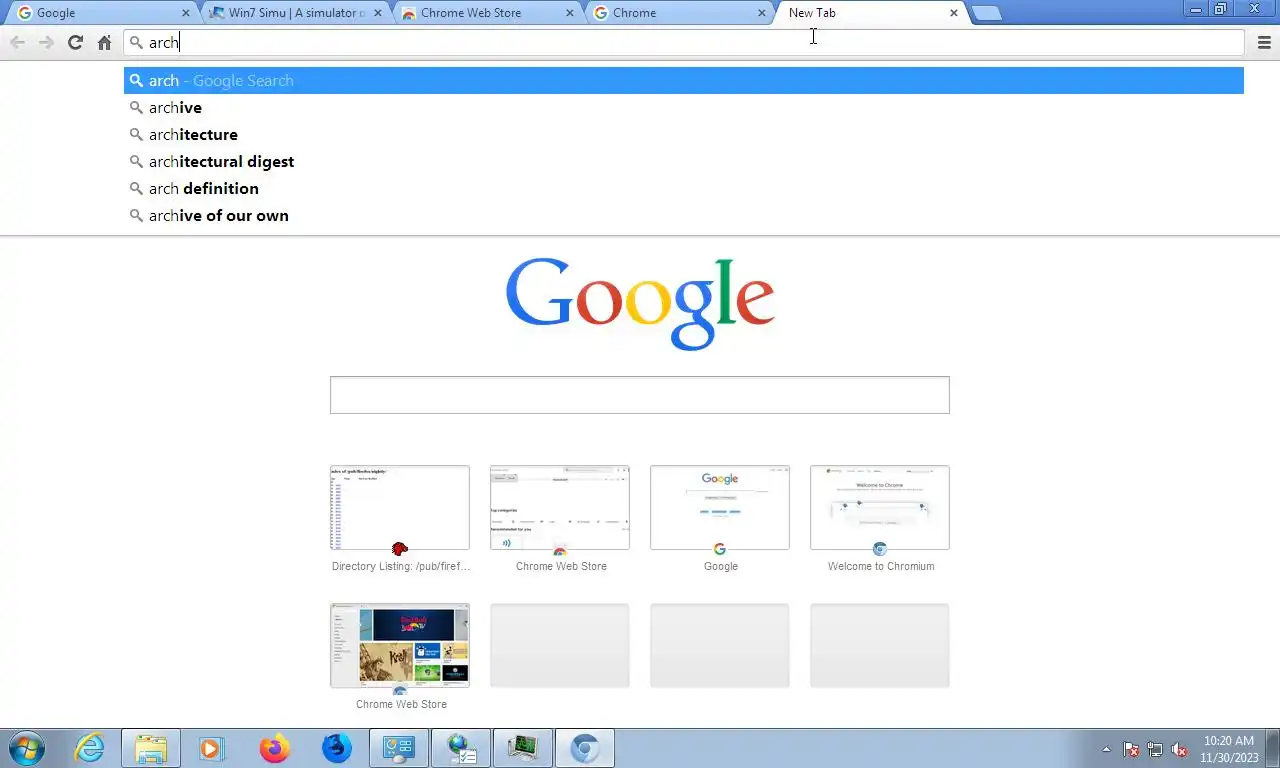The width and height of the screenshot is (1280, 768).
Task: Open the Directory Listing thumbnail
Action: pyautogui.click(x=400, y=508)
